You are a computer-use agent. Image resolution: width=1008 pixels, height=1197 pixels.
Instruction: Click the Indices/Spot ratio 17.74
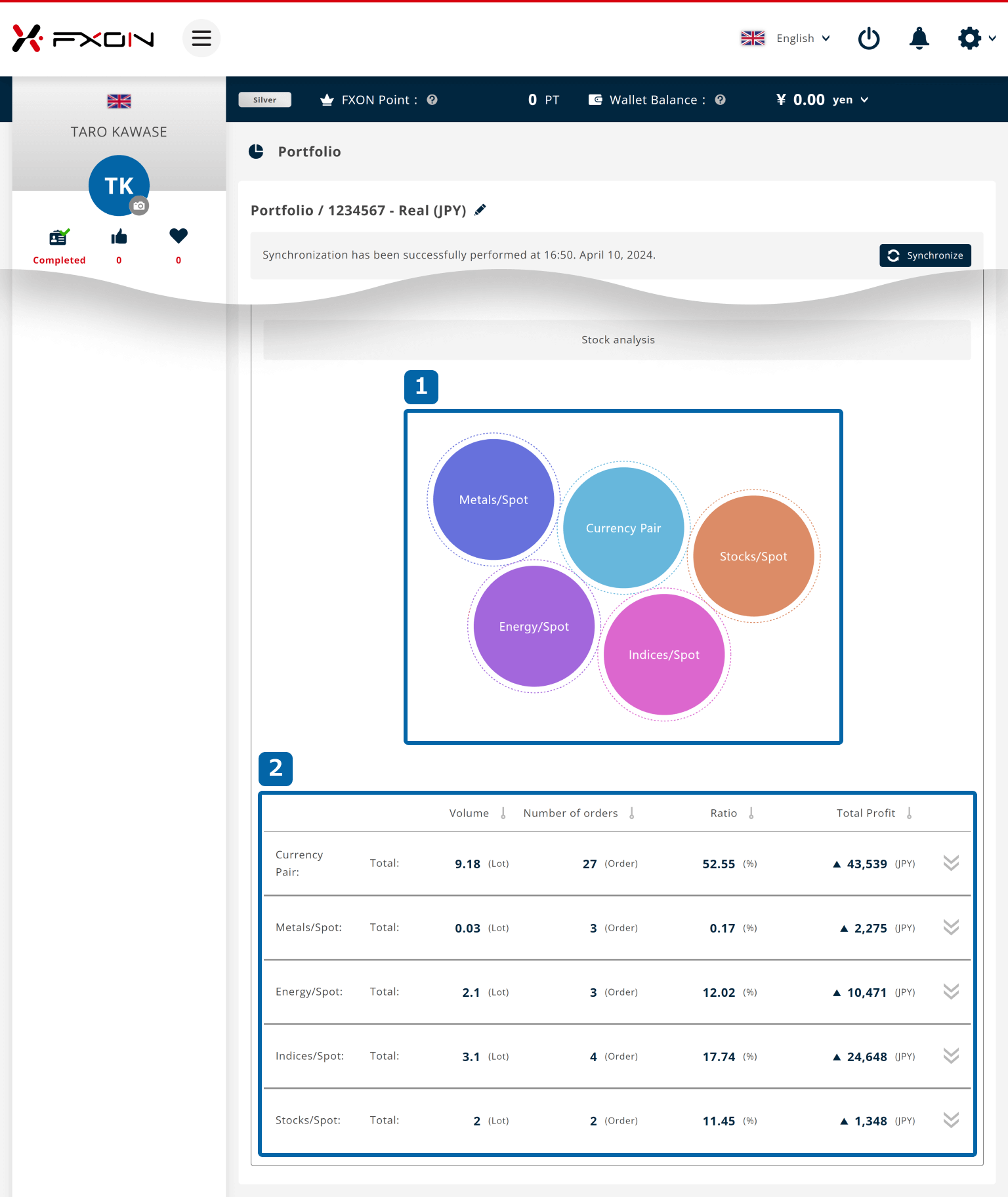pyautogui.click(x=719, y=1057)
